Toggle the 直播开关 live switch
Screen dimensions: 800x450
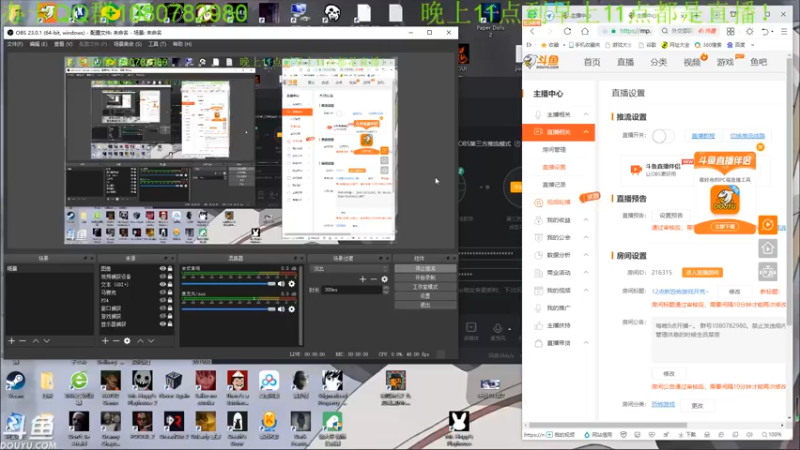tap(663, 136)
